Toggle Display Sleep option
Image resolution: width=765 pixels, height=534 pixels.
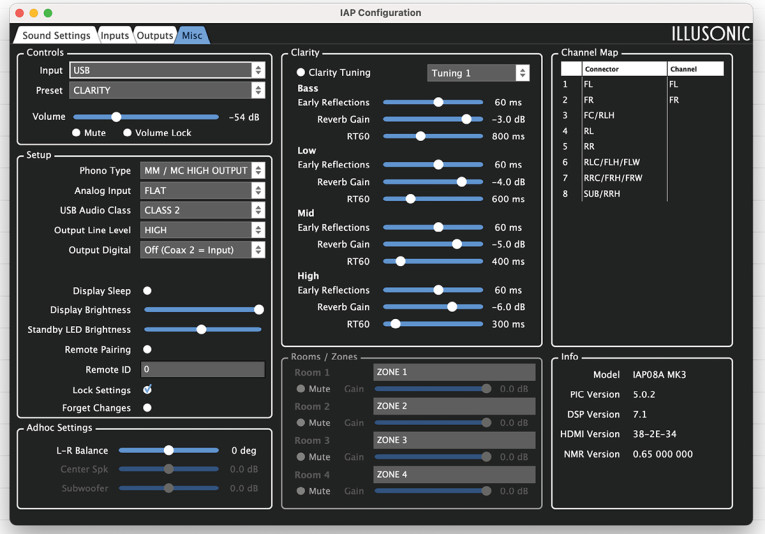(147, 291)
